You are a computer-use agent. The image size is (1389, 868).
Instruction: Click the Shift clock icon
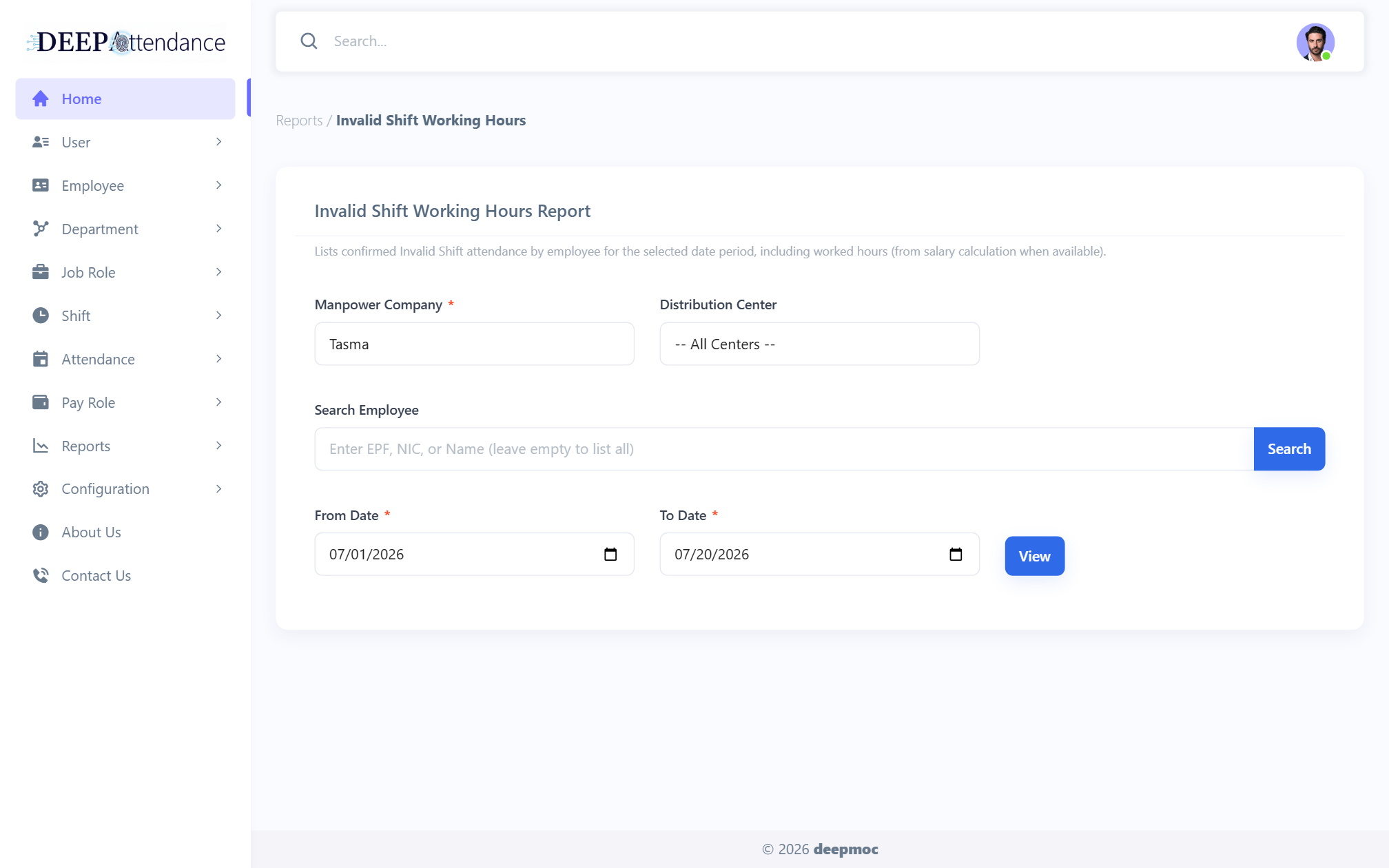(x=41, y=316)
